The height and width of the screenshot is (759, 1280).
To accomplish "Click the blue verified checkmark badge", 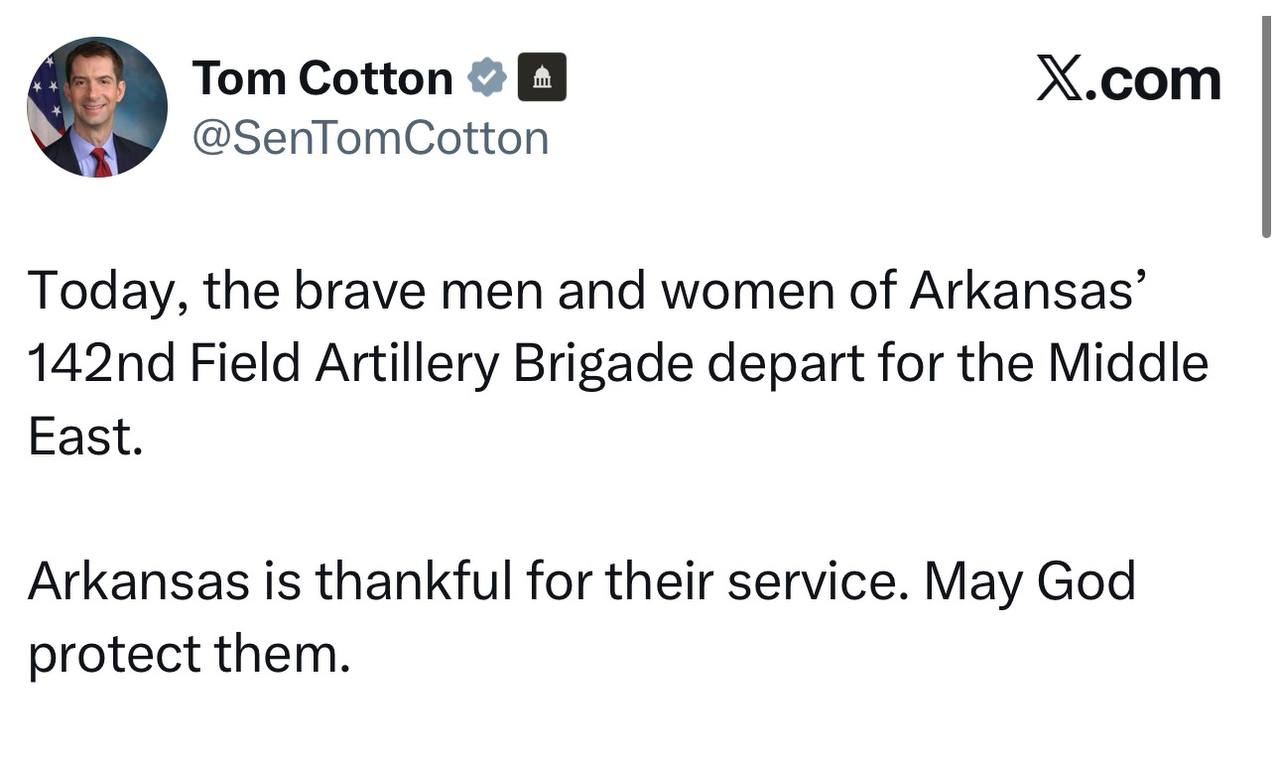I will [488, 78].
